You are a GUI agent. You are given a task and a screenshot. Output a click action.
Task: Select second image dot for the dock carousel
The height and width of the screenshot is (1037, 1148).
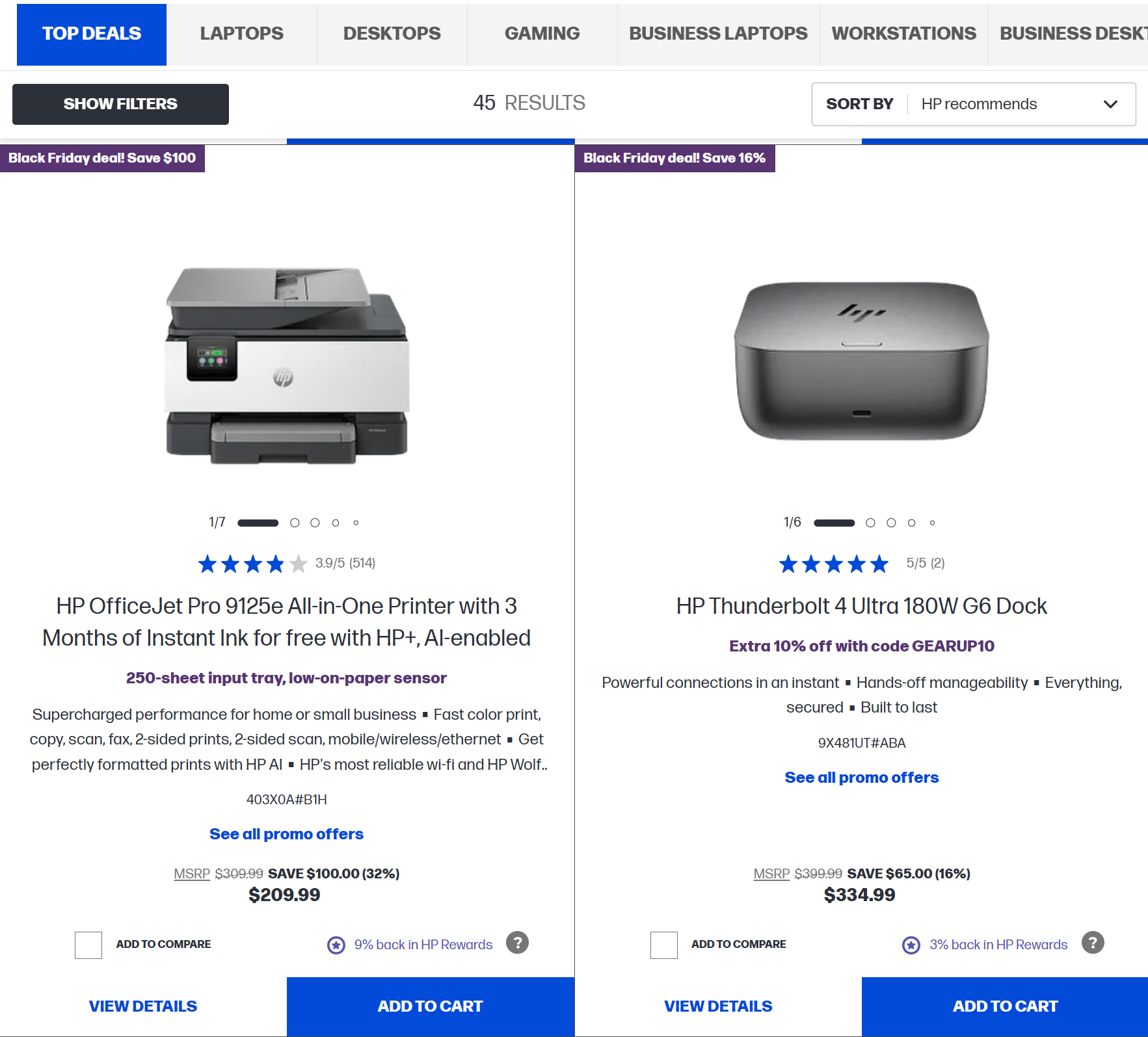870,523
